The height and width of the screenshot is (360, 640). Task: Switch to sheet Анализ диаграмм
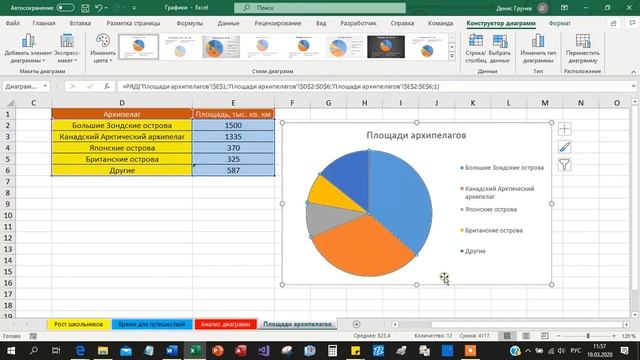pyautogui.click(x=225, y=324)
